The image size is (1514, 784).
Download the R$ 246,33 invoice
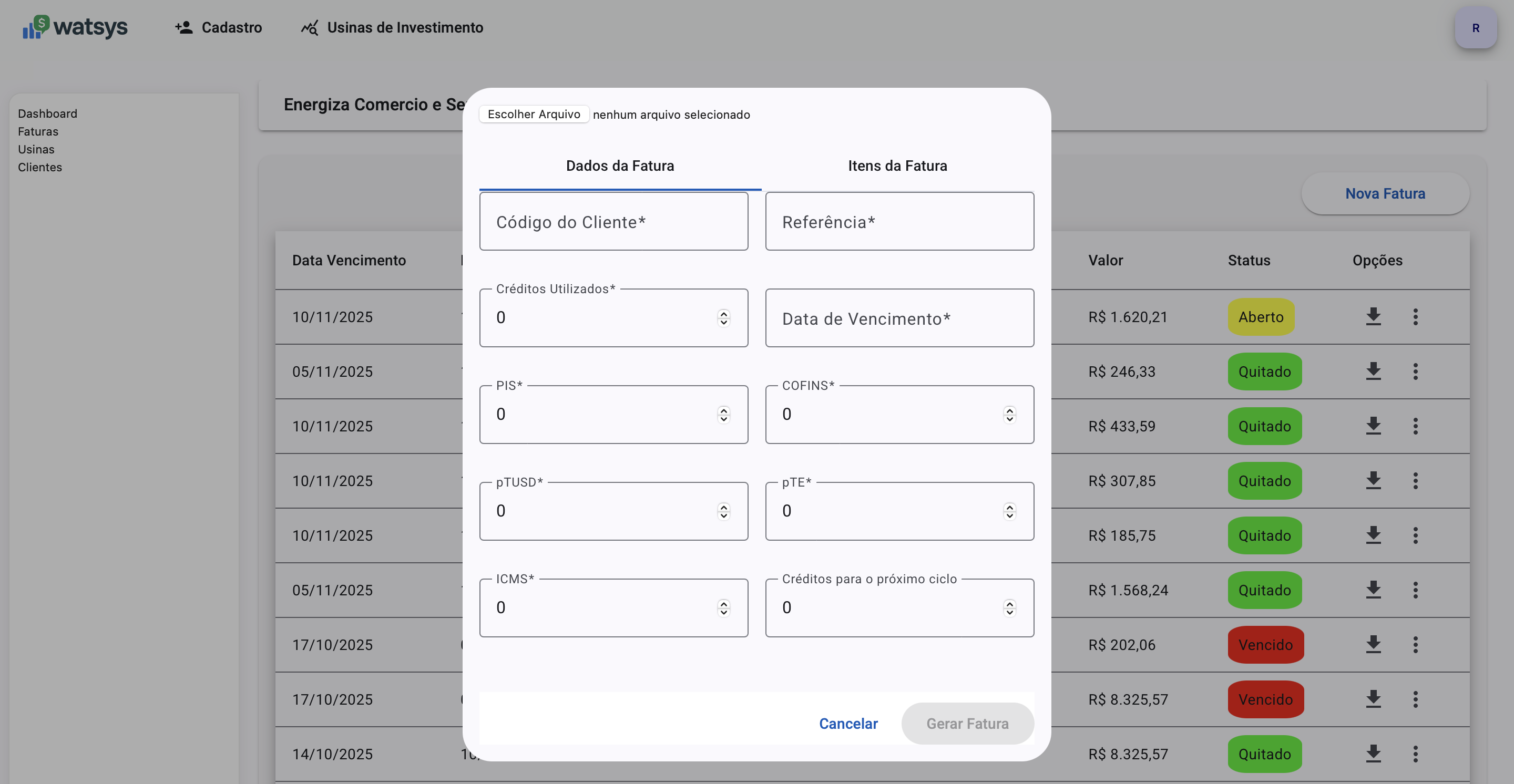click(1373, 371)
